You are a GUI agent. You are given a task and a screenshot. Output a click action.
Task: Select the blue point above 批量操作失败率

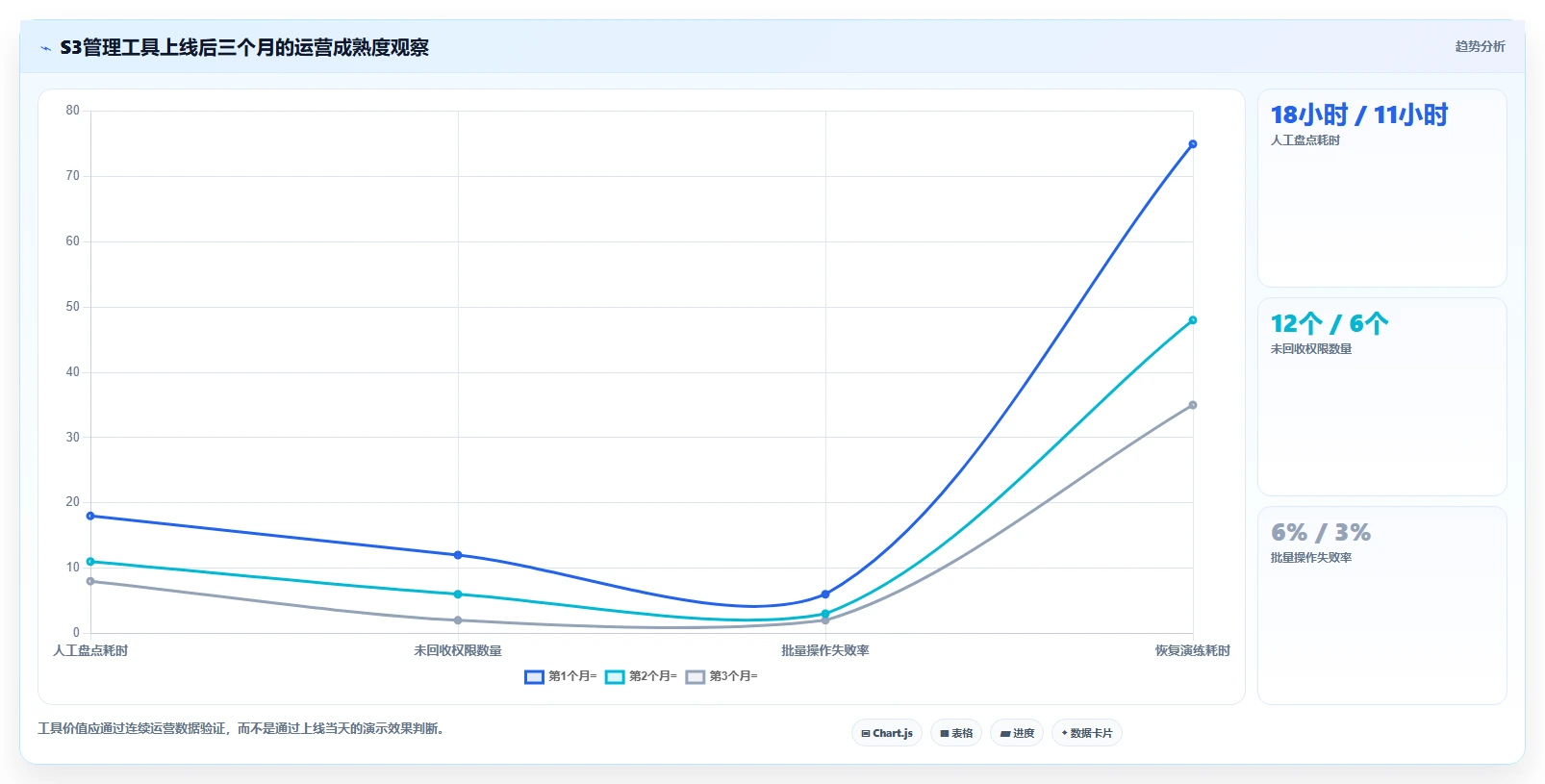pos(825,594)
